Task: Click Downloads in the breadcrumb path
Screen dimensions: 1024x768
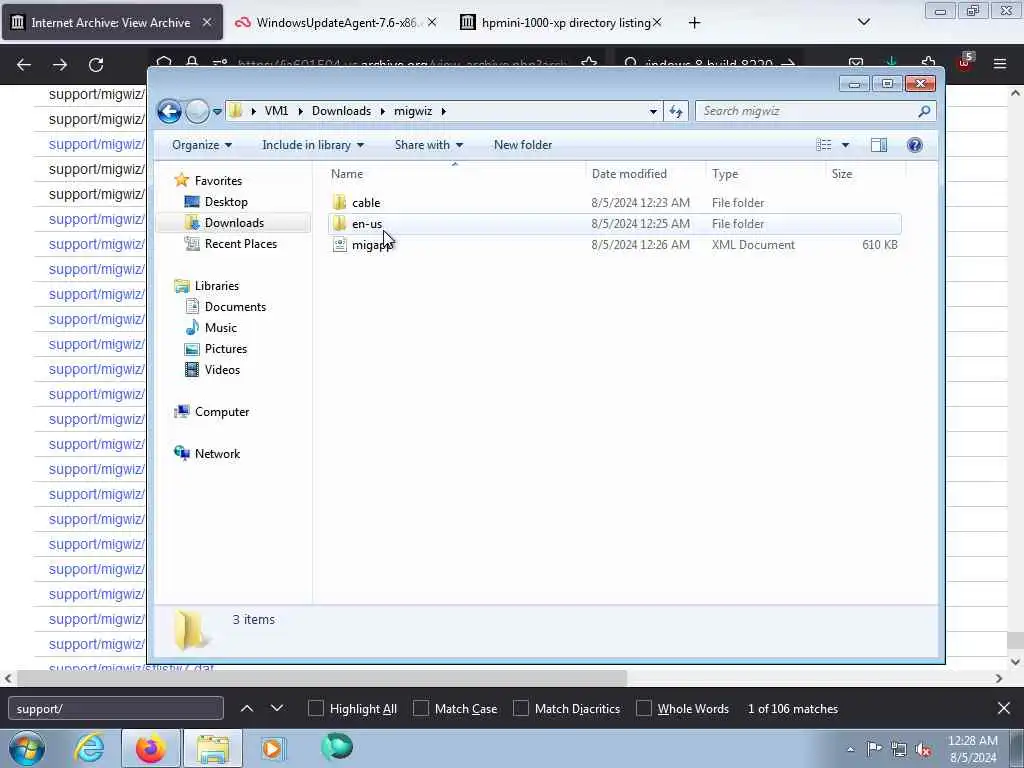Action: 341,111
